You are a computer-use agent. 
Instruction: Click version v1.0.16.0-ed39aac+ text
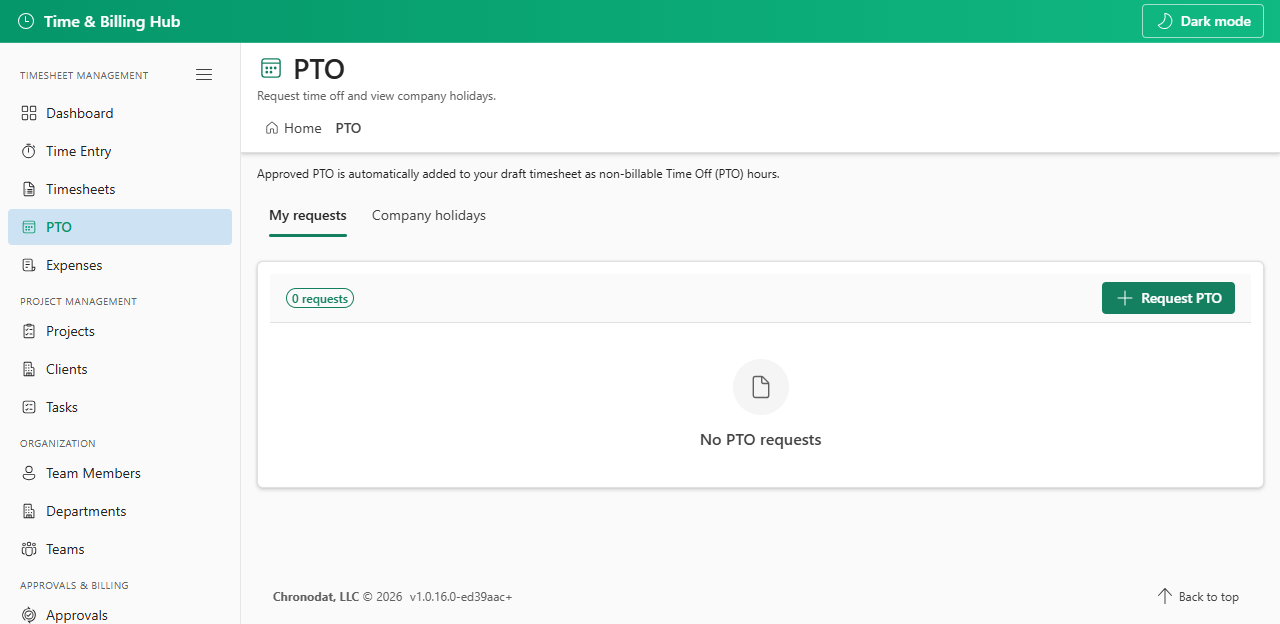pyautogui.click(x=461, y=597)
